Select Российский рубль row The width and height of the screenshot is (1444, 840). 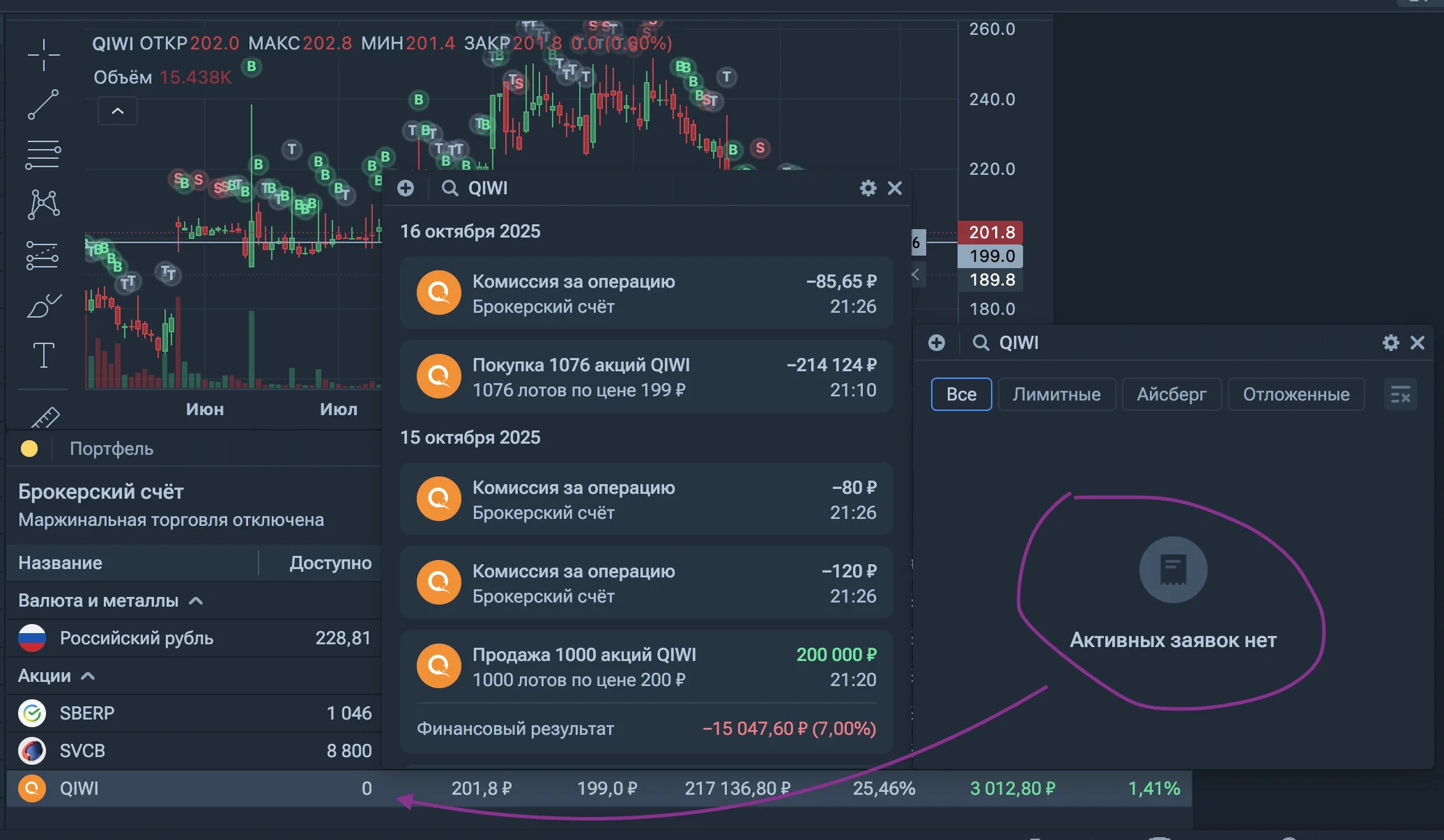[195, 638]
